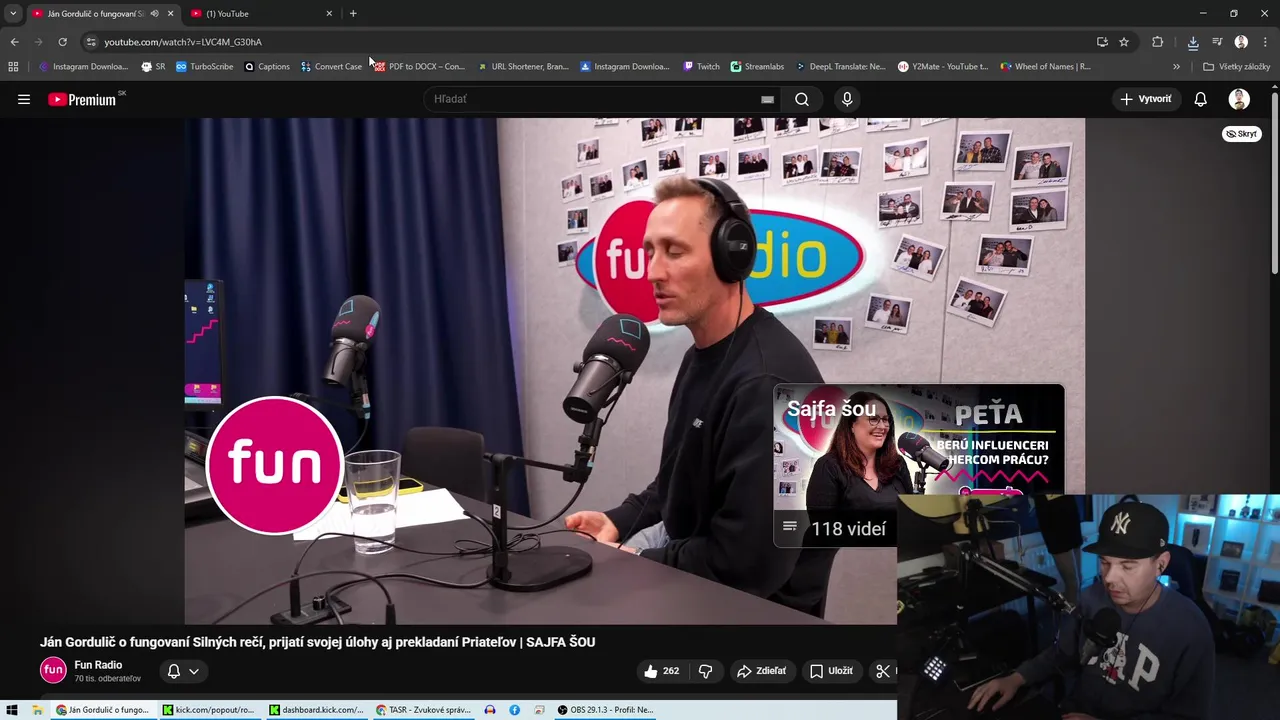The height and width of the screenshot is (720, 1280).
Task: Bookmark this page with the star
Action: (1124, 42)
